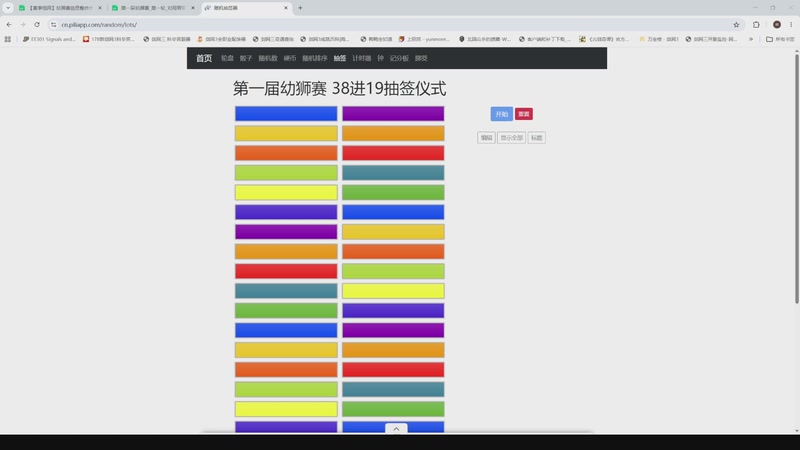Select the 抽签 draw lots nav item
This screenshot has height=450, width=800.
340,58
